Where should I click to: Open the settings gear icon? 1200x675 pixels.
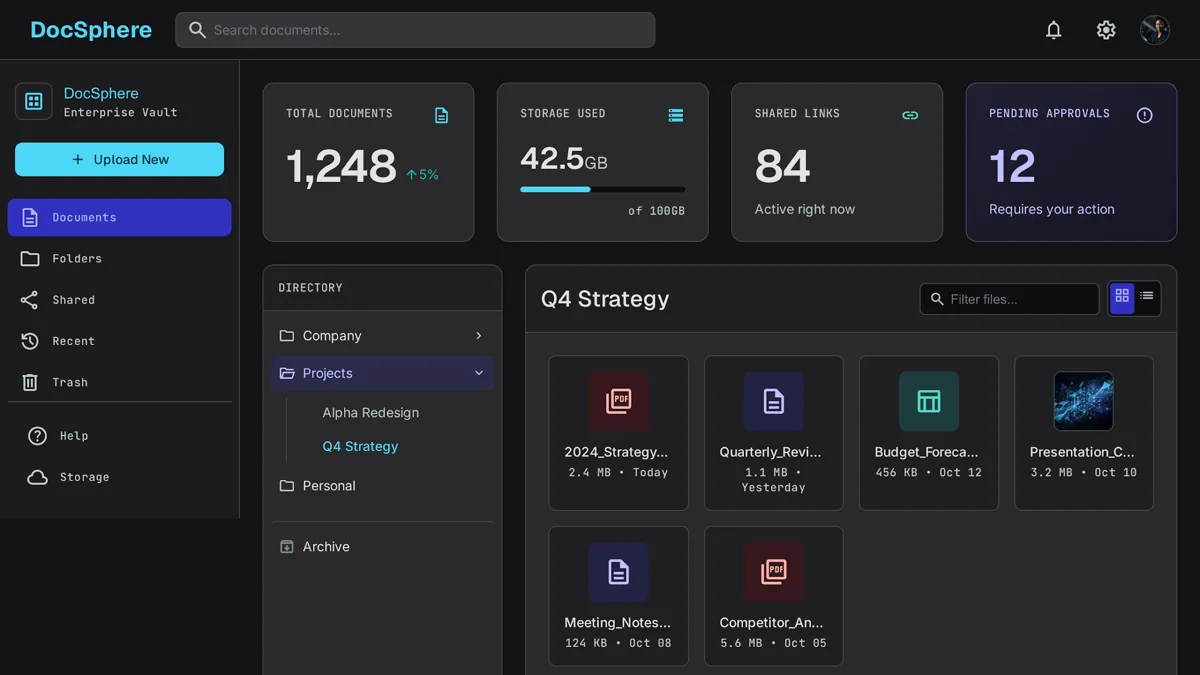[1106, 30]
